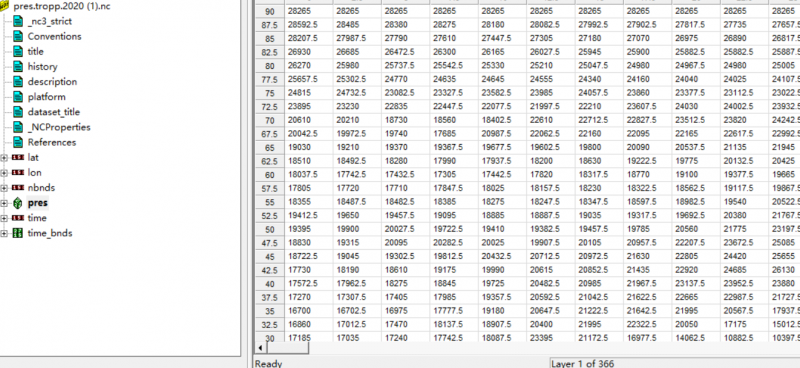The image size is (800, 368).
Task: Click the lat dimension icon
Action: [x=18, y=158]
